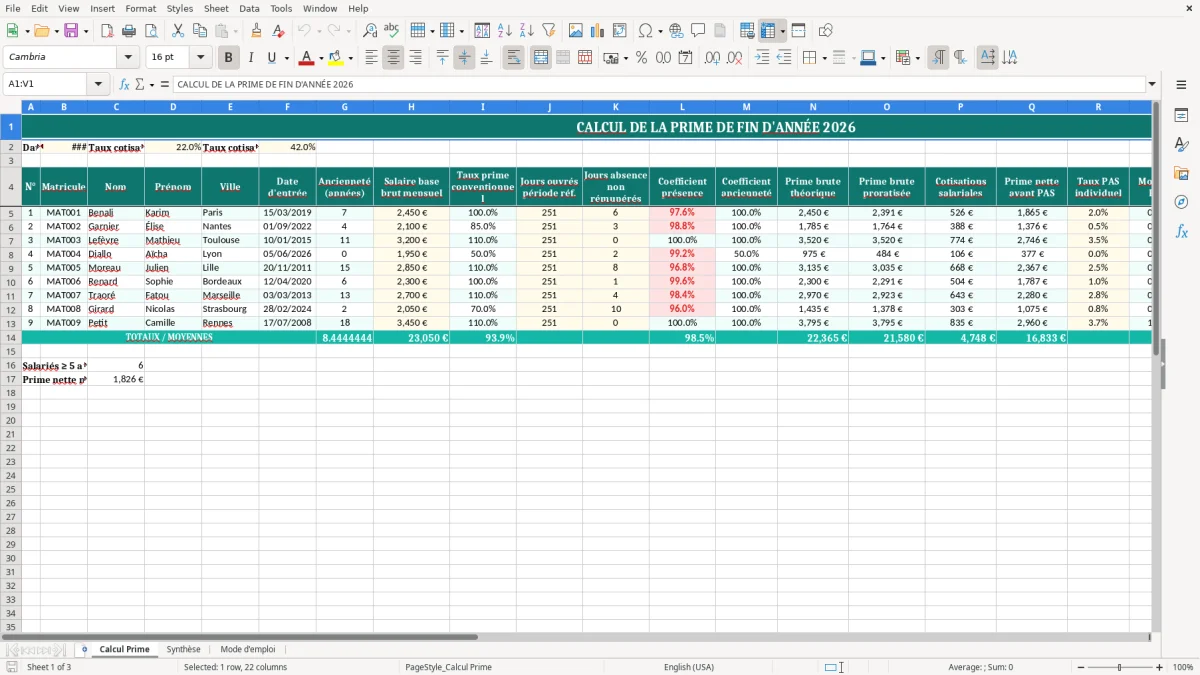Click the Select All corner button
This screenshot has width=1200, height=675.
(x=10, y=106)
